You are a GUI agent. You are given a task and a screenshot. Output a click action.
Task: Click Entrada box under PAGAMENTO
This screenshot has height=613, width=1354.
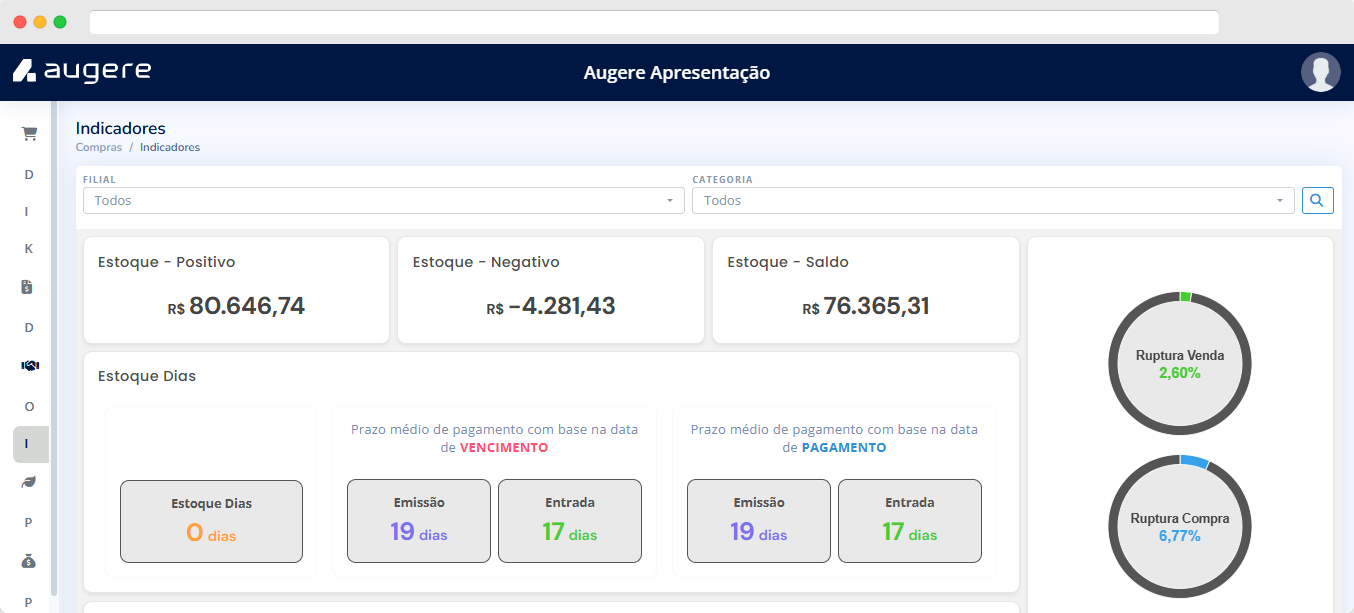pos(909,521)
